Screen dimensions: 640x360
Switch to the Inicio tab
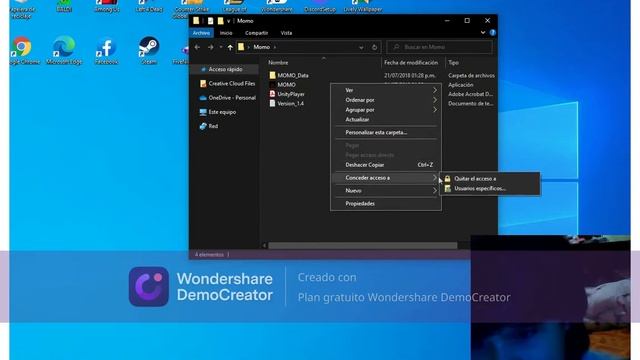coord(226,33)
